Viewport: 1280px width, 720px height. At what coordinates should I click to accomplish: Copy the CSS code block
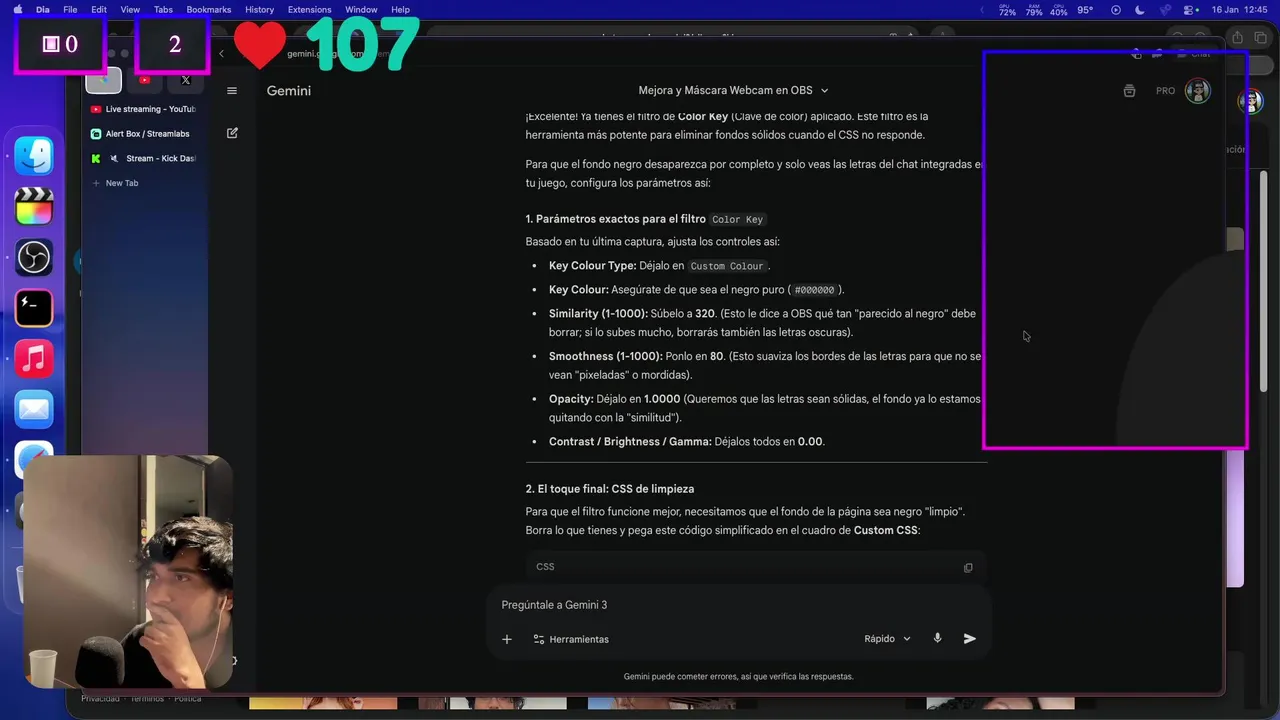967,567
